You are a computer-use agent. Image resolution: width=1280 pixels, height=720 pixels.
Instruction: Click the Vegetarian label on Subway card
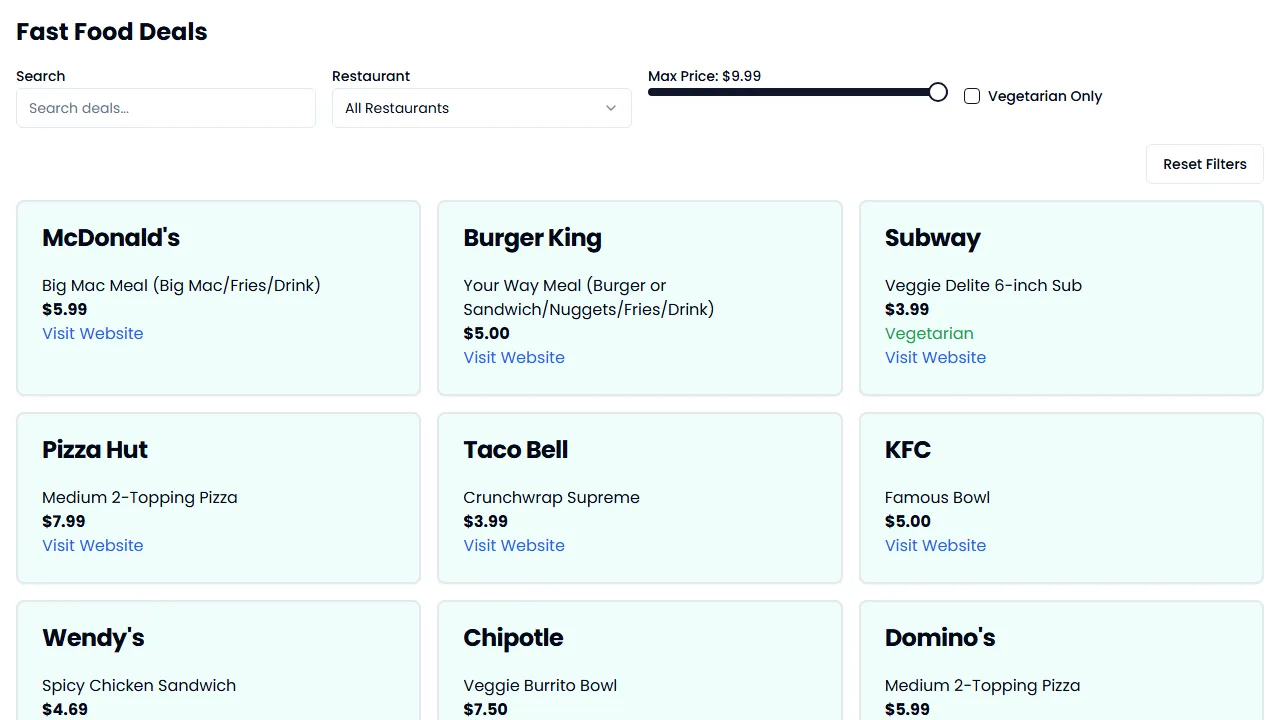929,334
